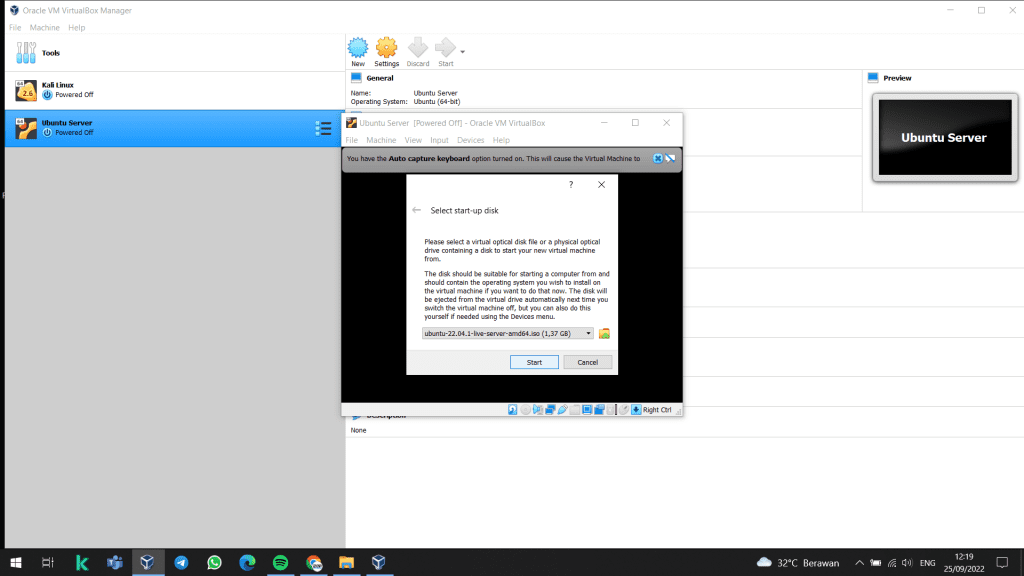The height and width of the screenshot is (576, 1024).
Task: Dismiss the Auto capture keyboard notification
Action: [657, 158]
